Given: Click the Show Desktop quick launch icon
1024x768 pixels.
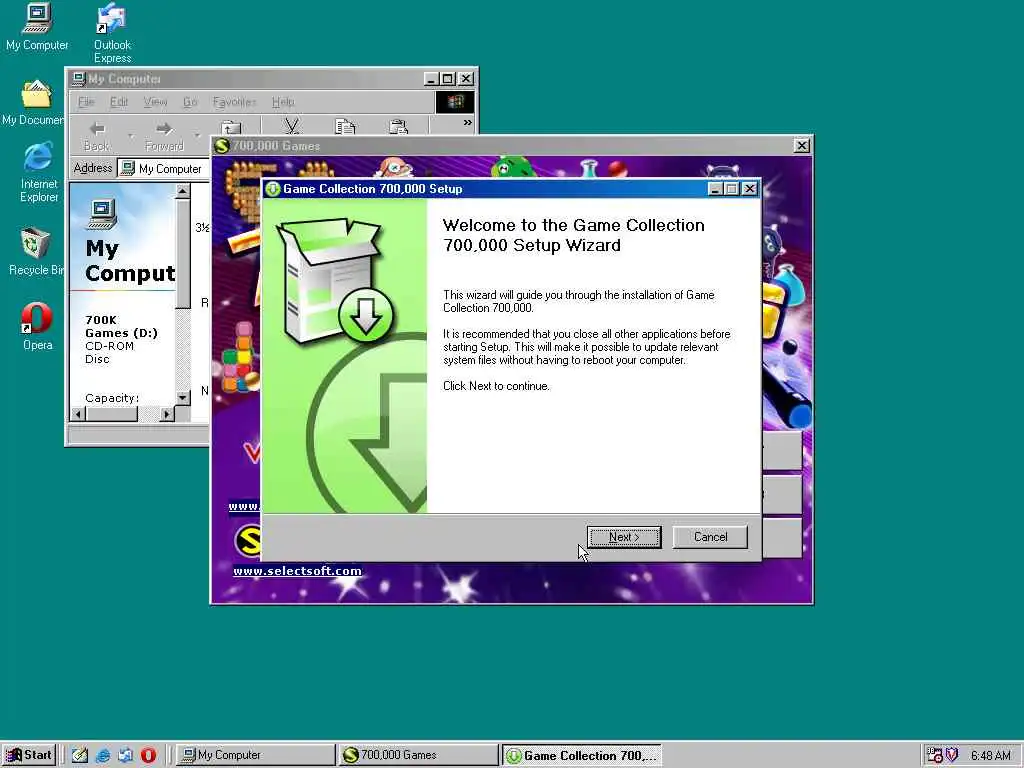Looking at the screenshot, I should pos(80,755).
